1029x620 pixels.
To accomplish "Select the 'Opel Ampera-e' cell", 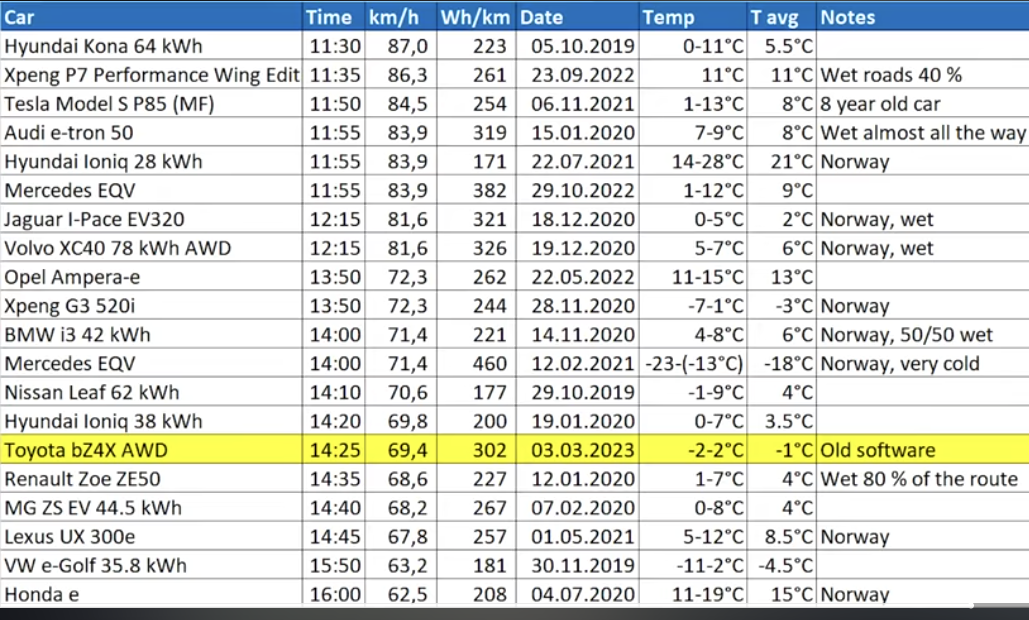I will pos(152,277).
